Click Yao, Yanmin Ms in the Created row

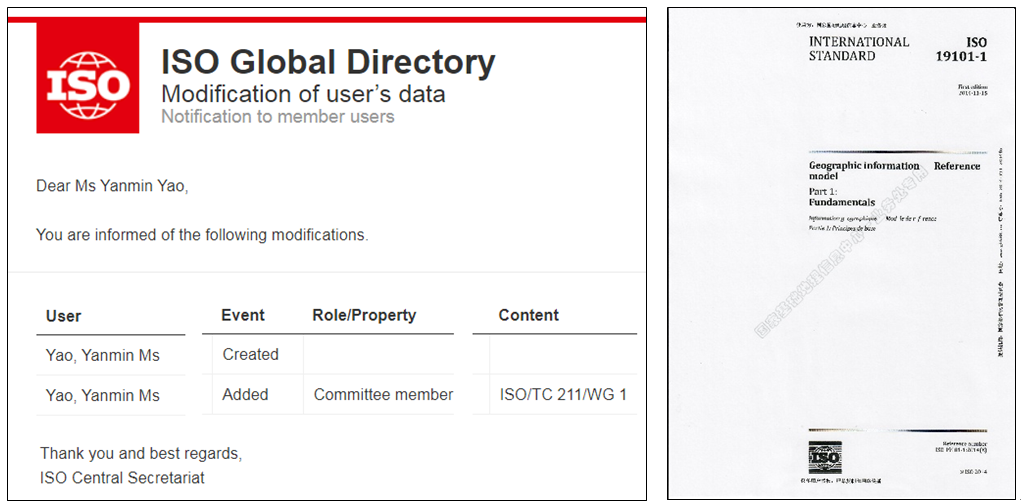pos(102,355)
